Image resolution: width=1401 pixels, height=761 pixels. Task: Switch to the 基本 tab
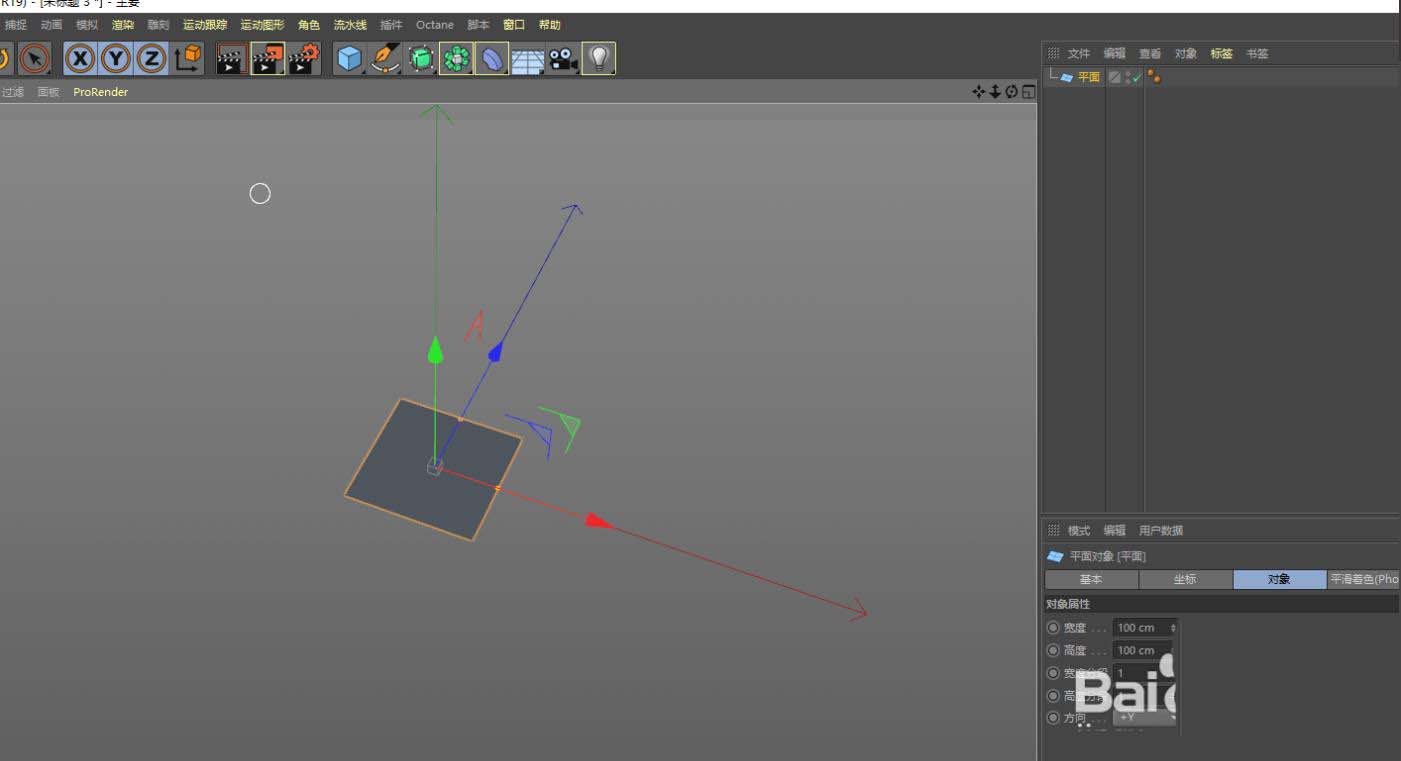point(1091,579)
